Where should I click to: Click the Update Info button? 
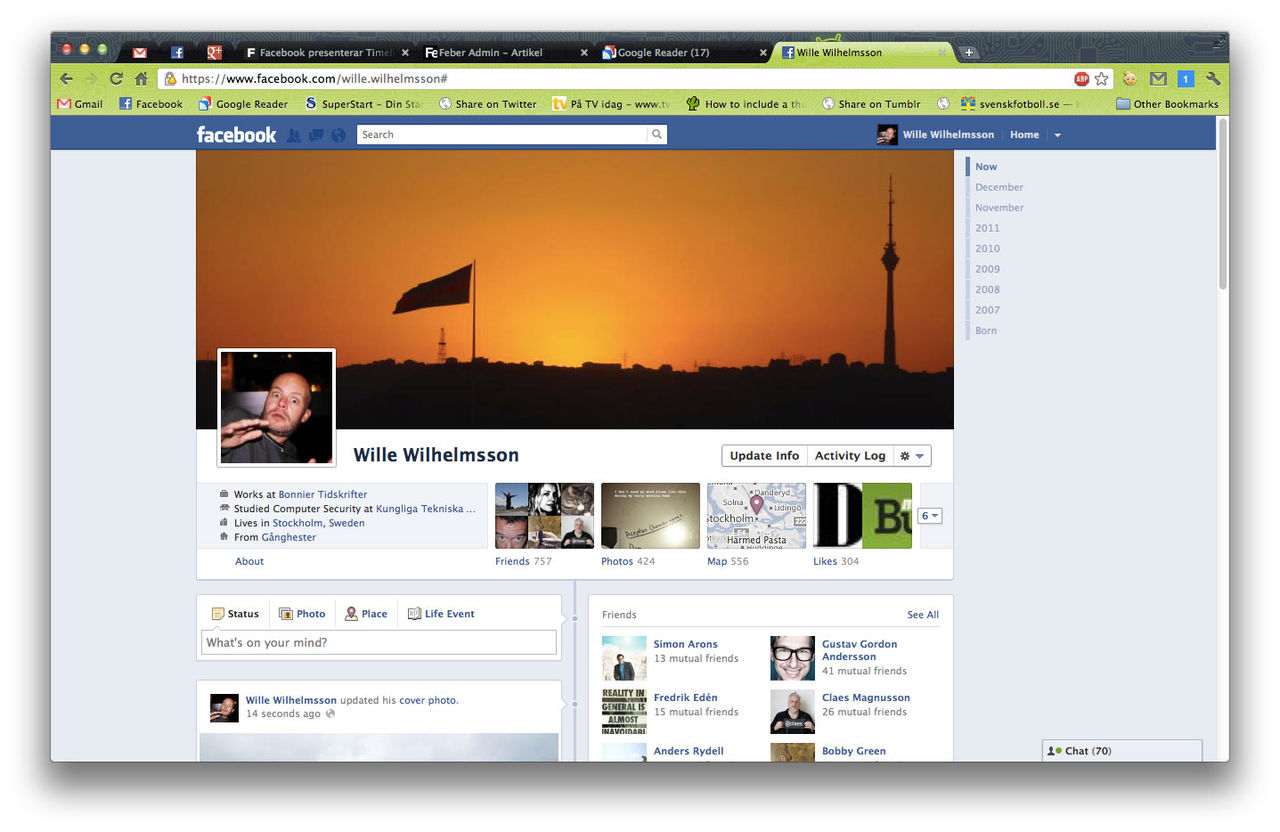coord(763,455)
